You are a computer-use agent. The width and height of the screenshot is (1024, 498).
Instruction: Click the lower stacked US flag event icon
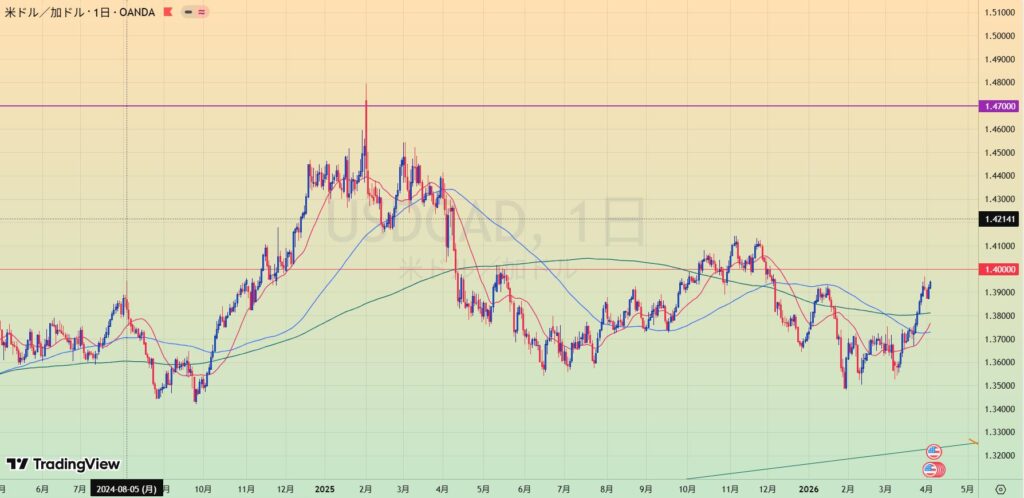933,469
